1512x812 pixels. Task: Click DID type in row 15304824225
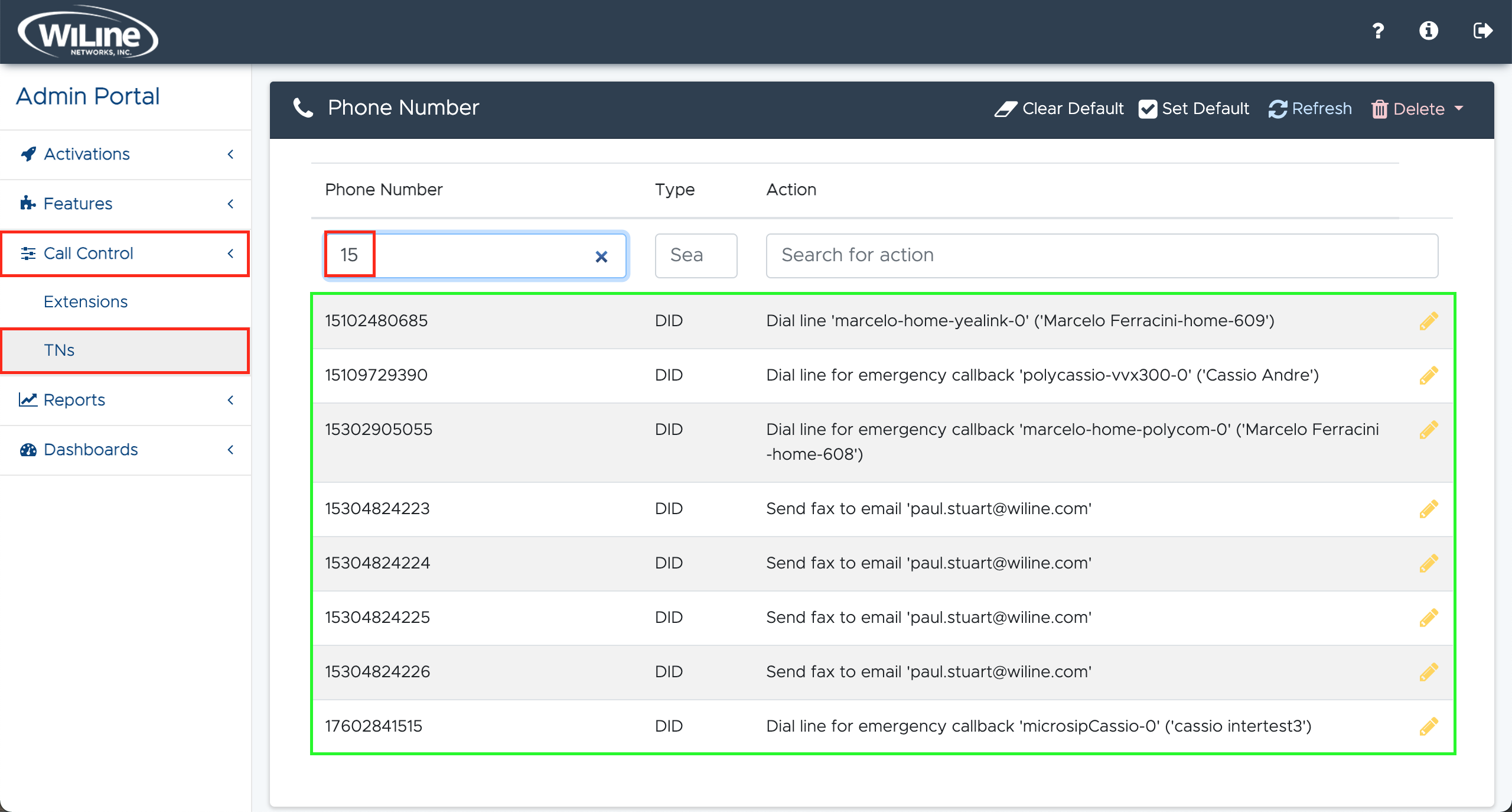click(669, 618)
